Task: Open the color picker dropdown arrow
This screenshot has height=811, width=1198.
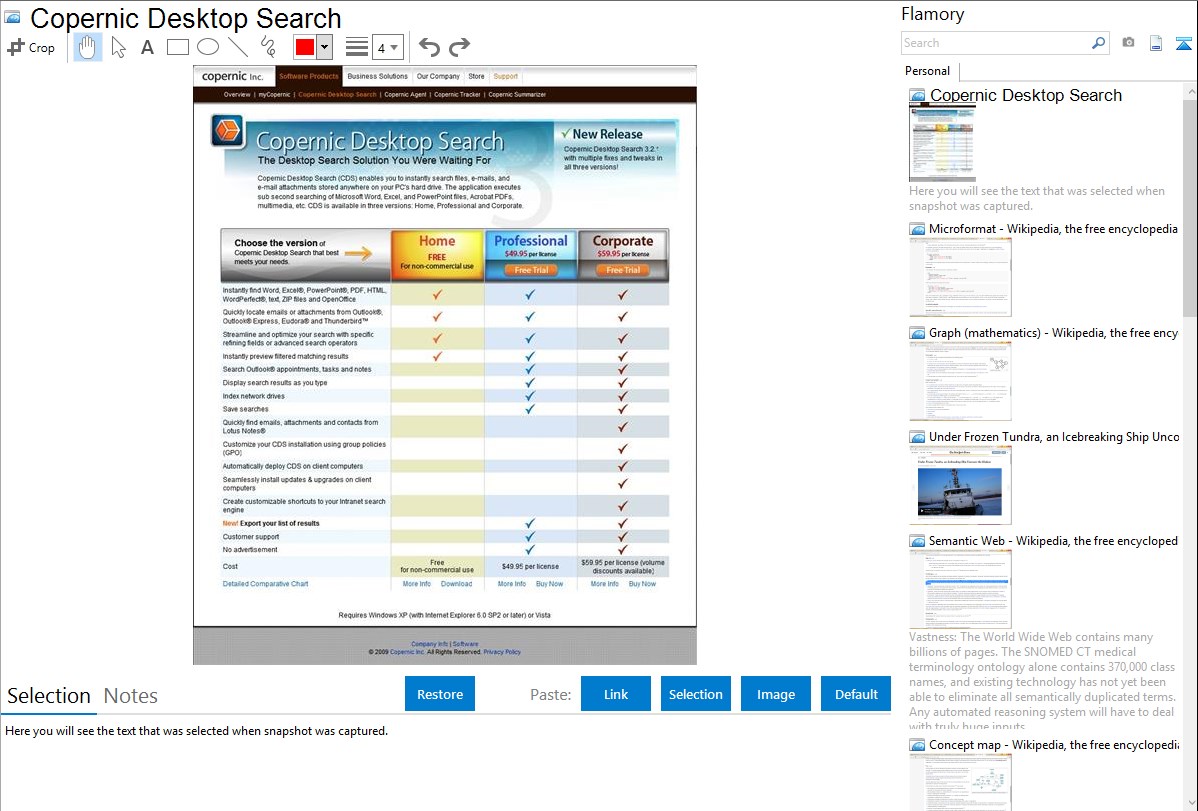Action: pos(324,47)
